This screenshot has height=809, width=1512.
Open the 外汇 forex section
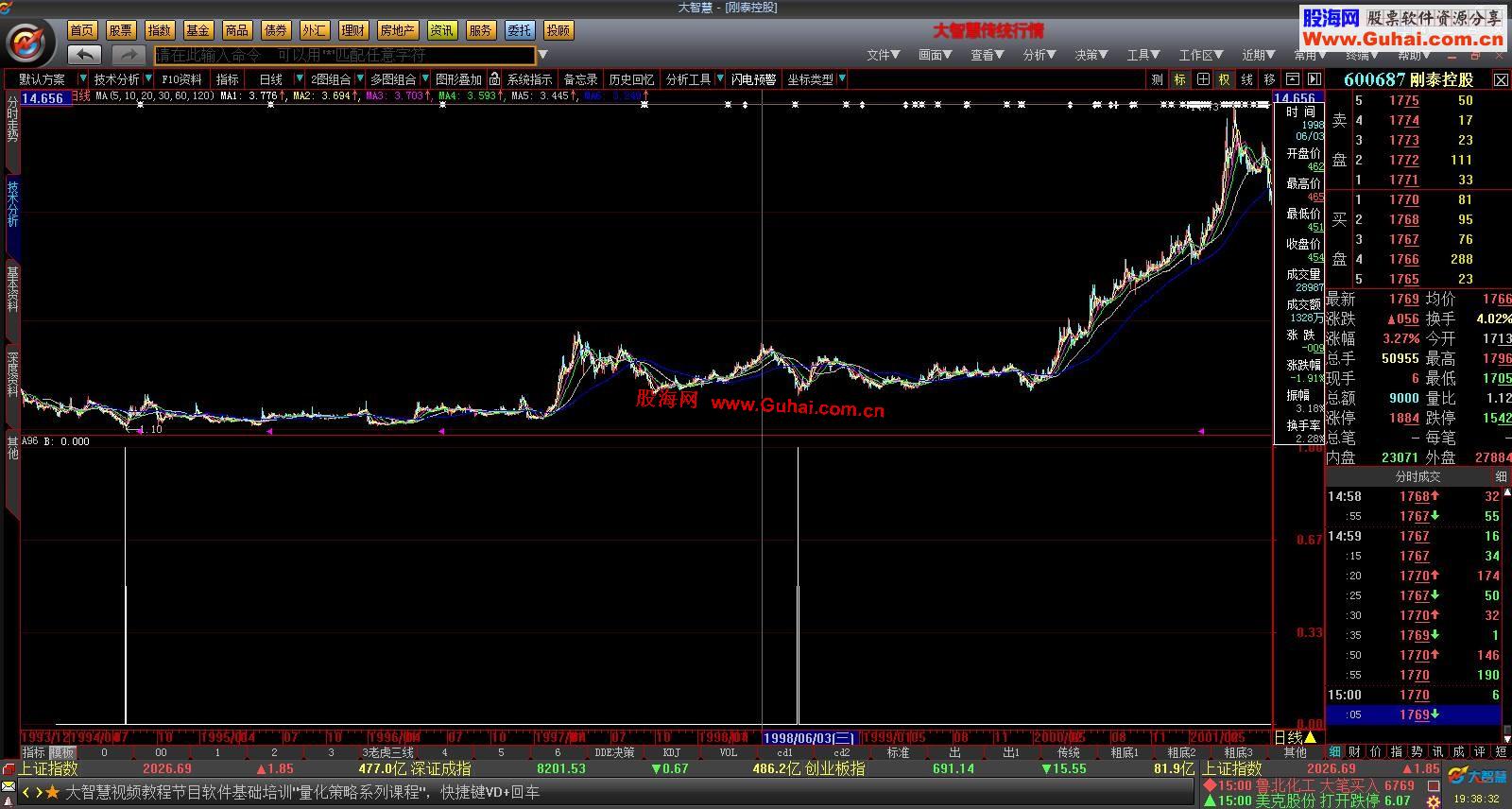(315, 30)
